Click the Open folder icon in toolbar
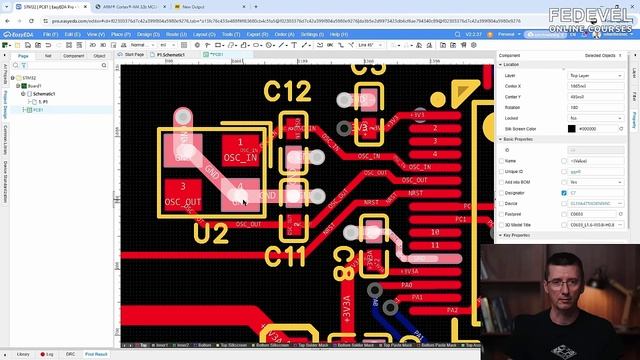640x360 pixels. point(18,45)
